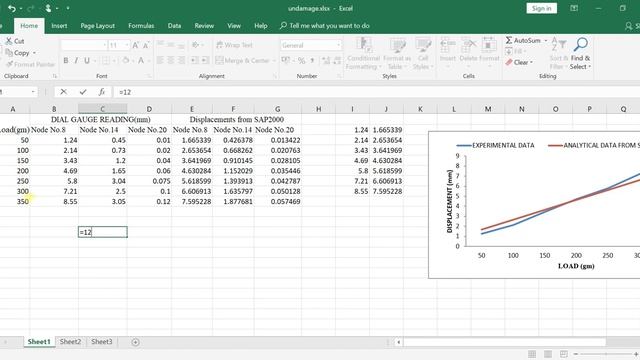Click the formula bar showing =12
640x360 pixels.
(376, 92)
